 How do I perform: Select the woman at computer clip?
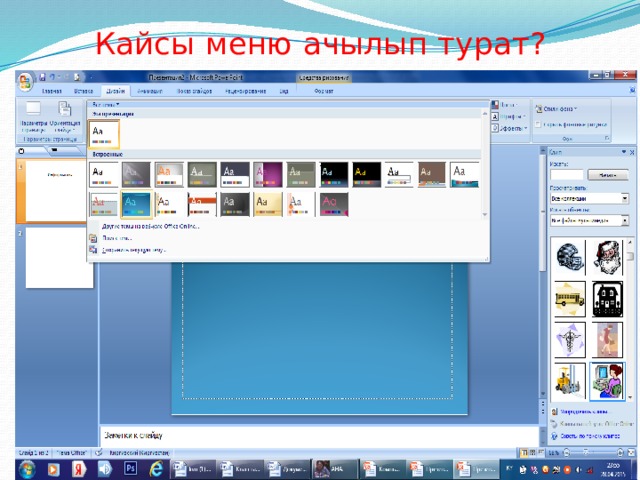click(608, 382)
